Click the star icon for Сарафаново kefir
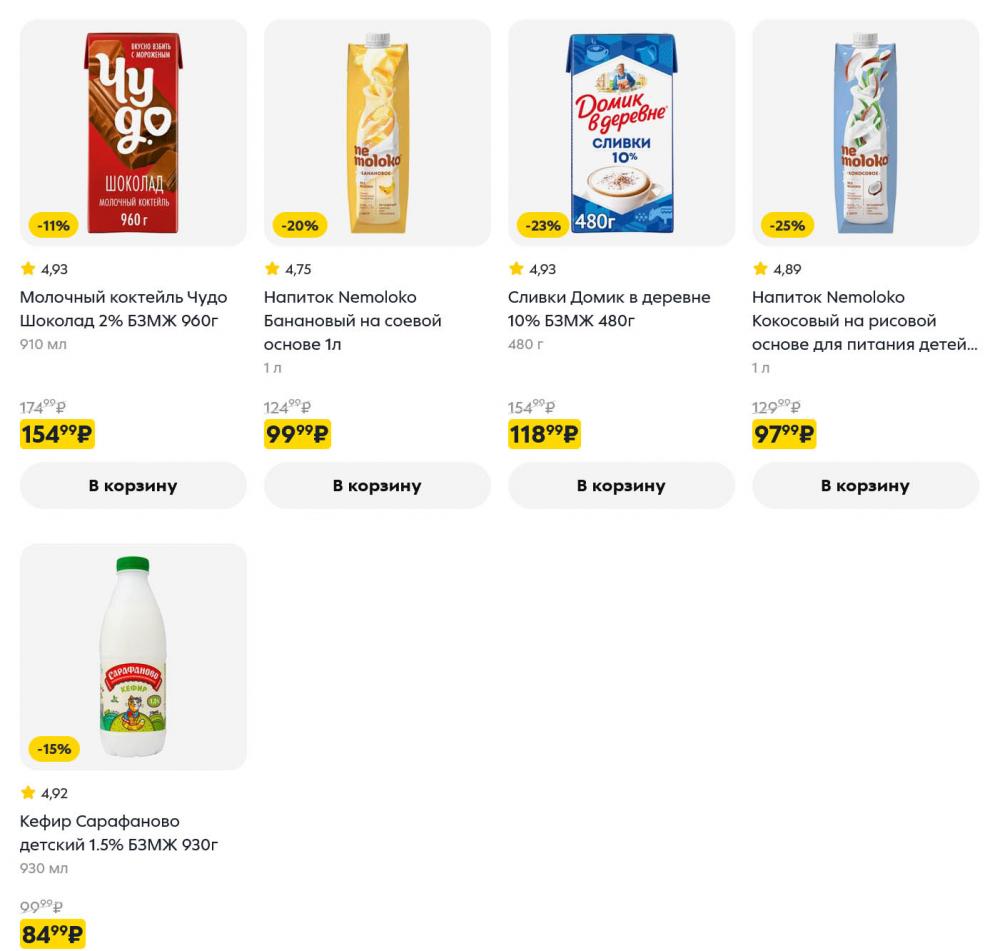The image size is (1000, 951). [x=28, y=793]
